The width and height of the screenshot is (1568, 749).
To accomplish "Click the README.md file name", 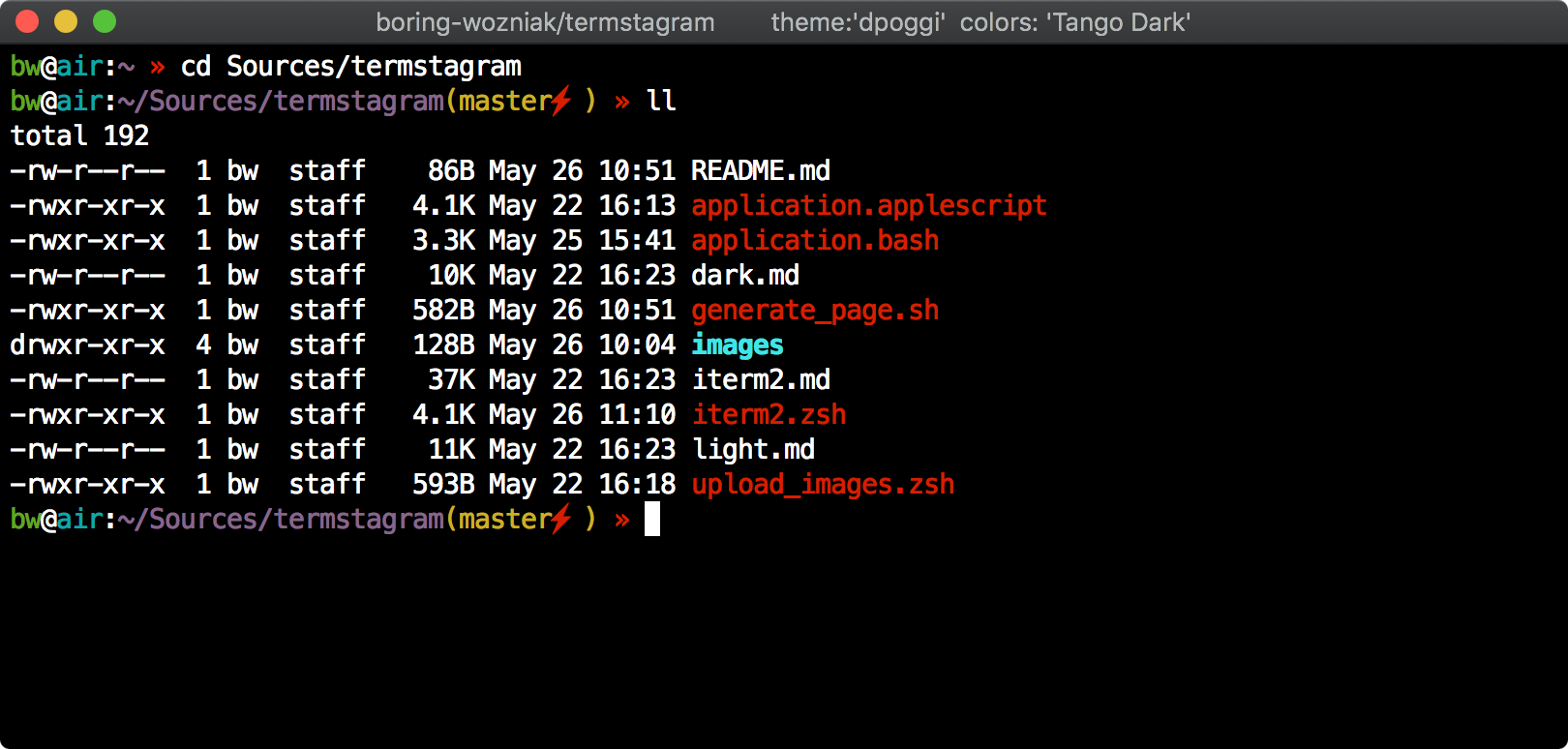I will pos(760,171).
